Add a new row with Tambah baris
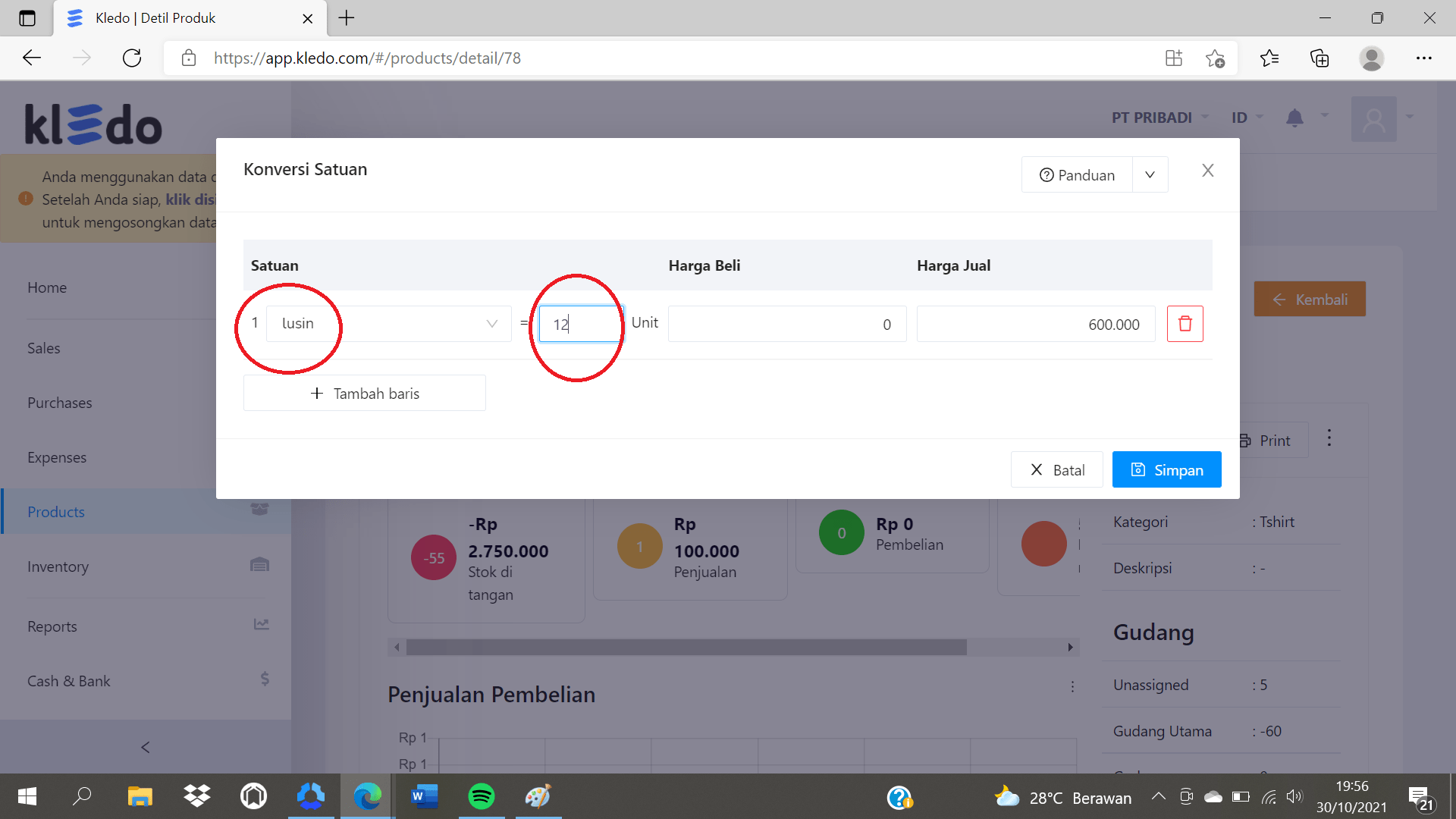 tap(365, 393)
